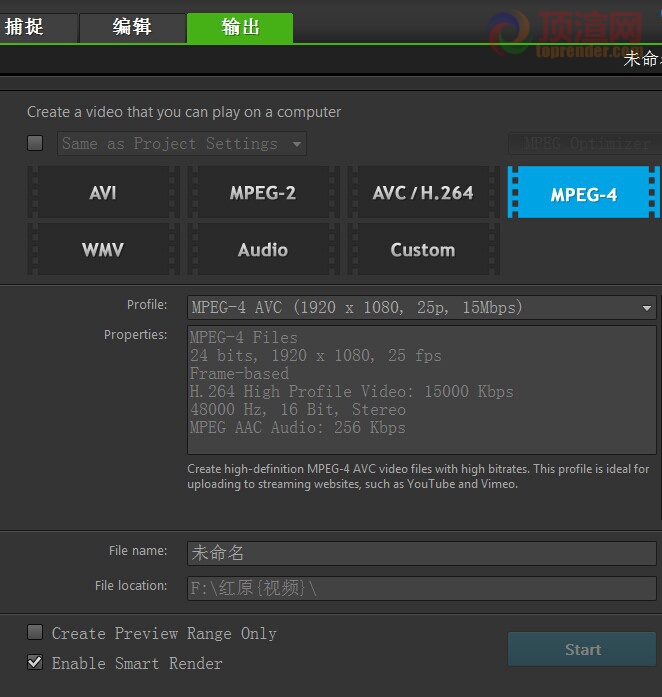Switch to the 捕捉 (Capture) tab
The width and height of the screenshot is (662, 697).
point(38,28)
